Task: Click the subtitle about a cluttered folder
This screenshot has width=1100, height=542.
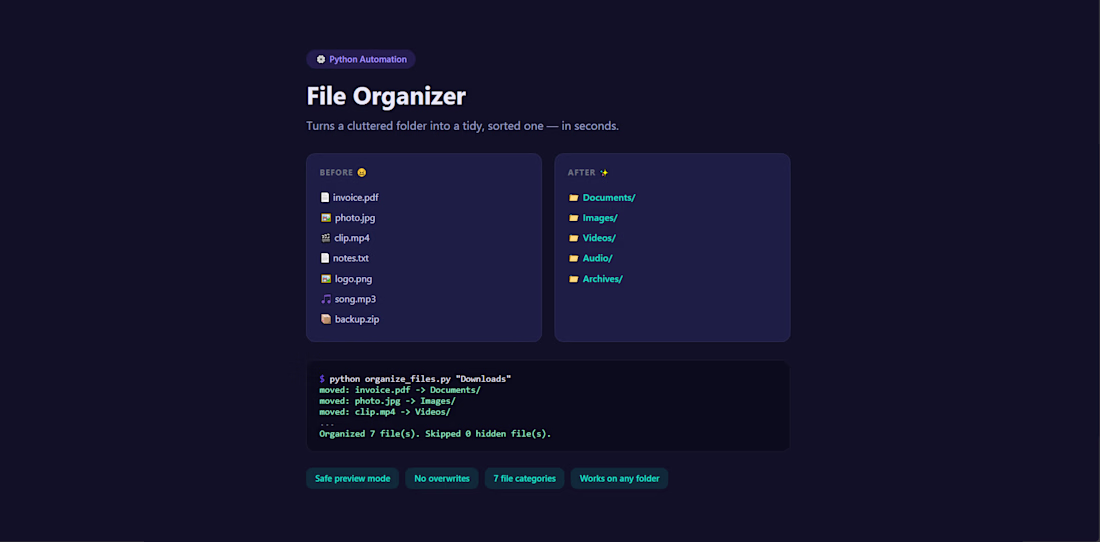Action: [462, 126]
